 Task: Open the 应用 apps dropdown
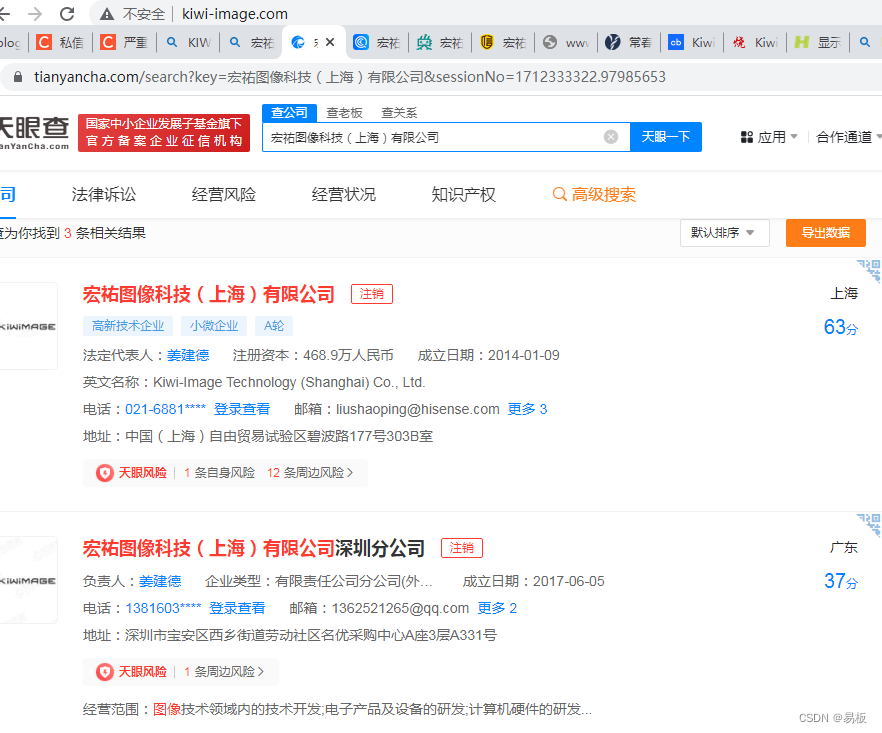click(x=769, y=137)
